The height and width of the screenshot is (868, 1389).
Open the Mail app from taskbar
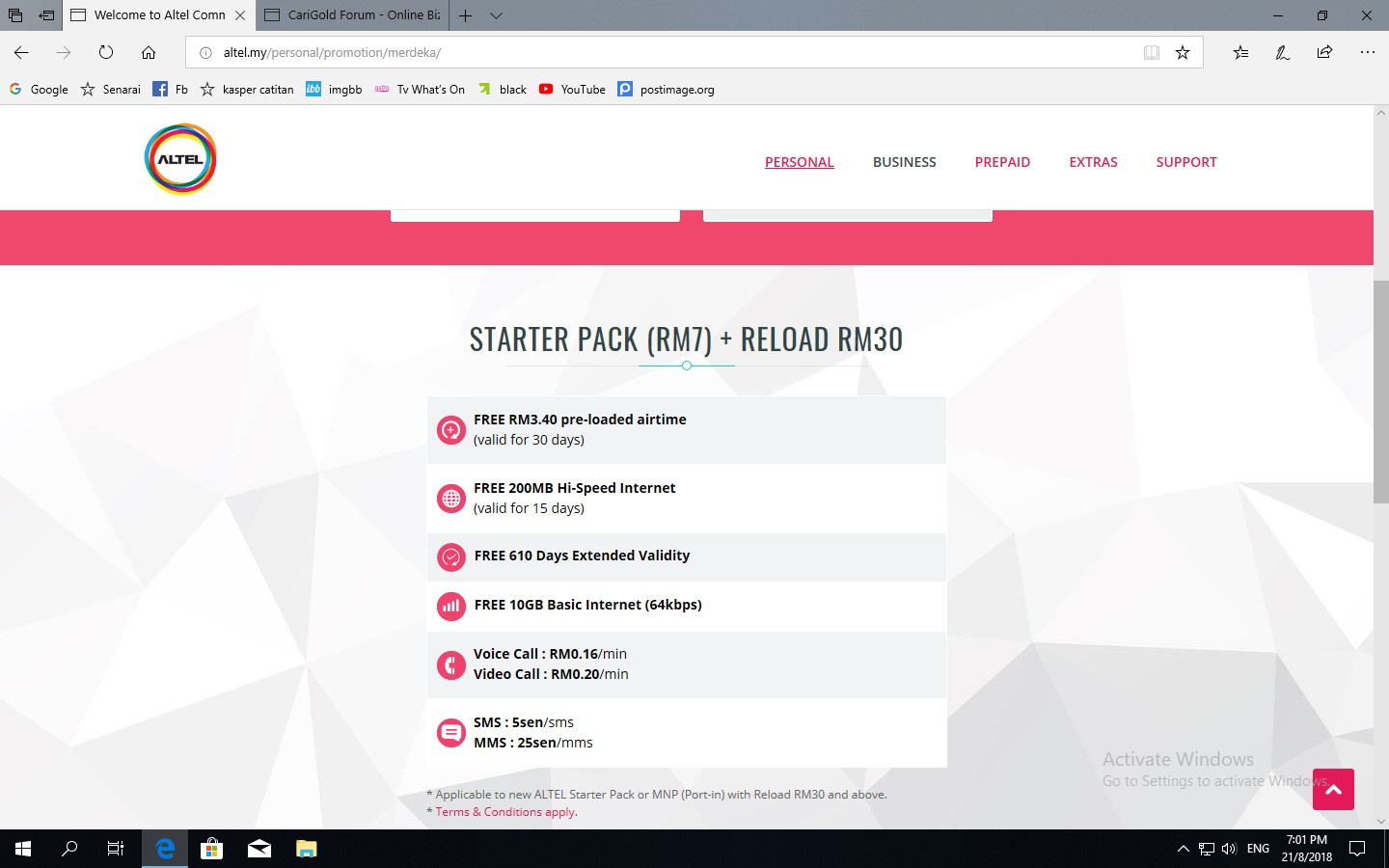point(259,849)
